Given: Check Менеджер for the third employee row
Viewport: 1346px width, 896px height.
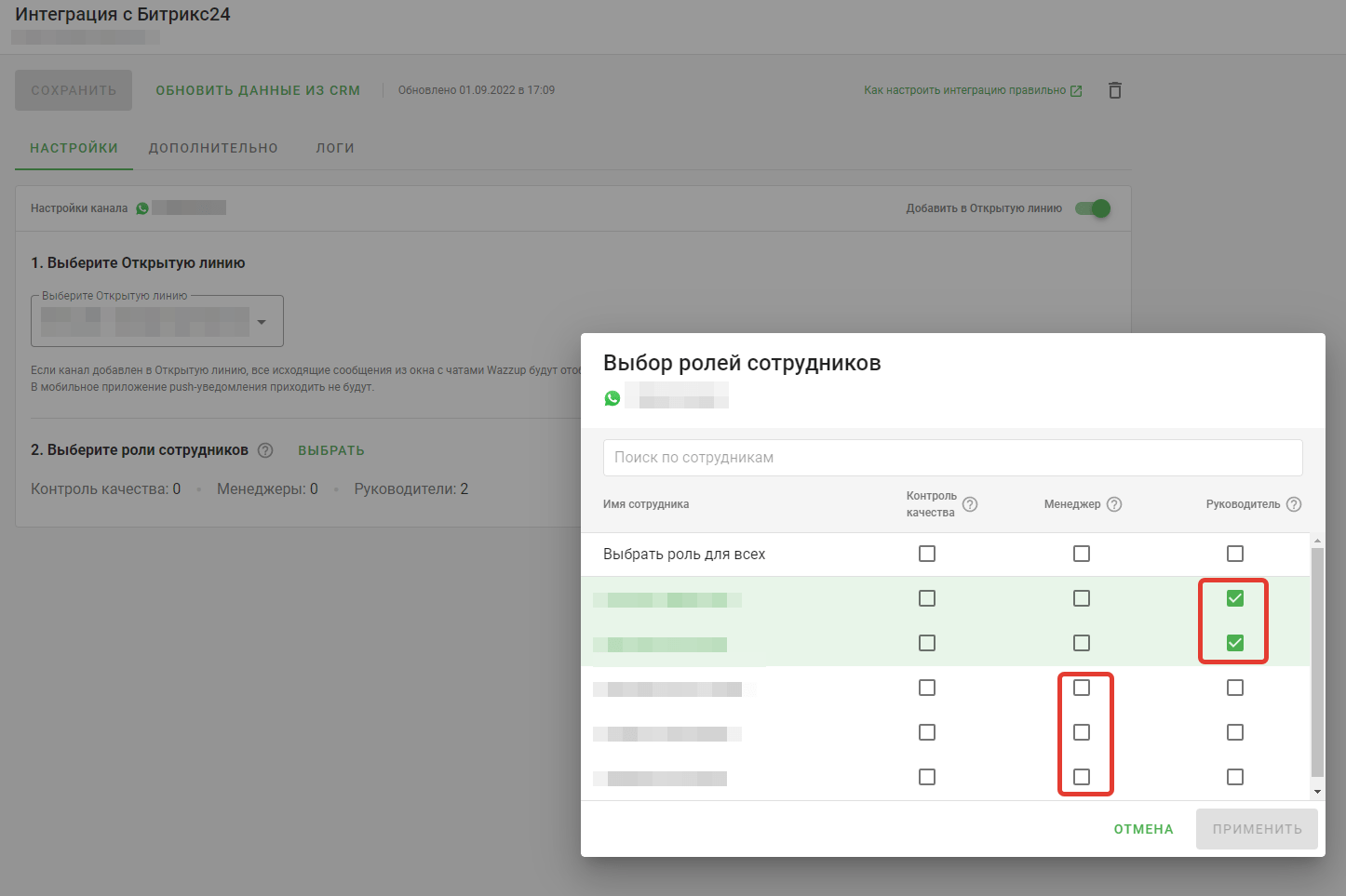Looking at the screenshot, I should [x=1082, y=688].
